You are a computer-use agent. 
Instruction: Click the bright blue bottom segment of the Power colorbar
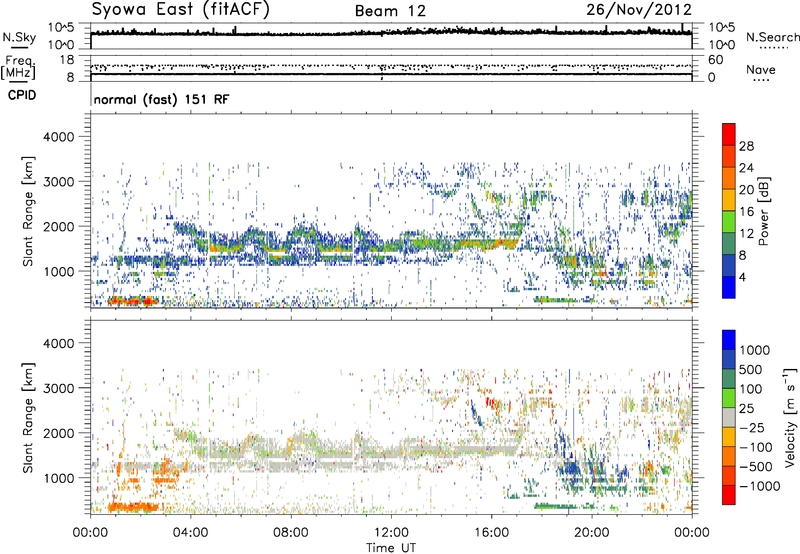[x=729, y=287]
